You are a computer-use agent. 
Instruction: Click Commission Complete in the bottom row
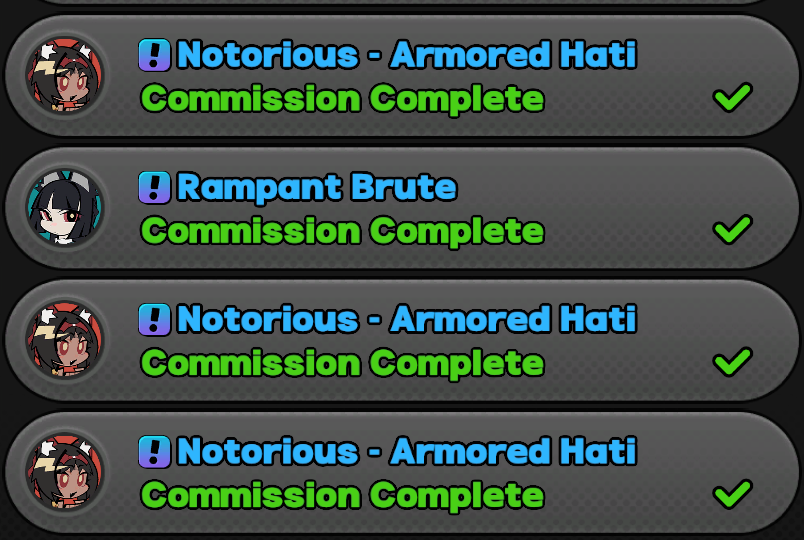pyautogui.click(x=343, y=496)
